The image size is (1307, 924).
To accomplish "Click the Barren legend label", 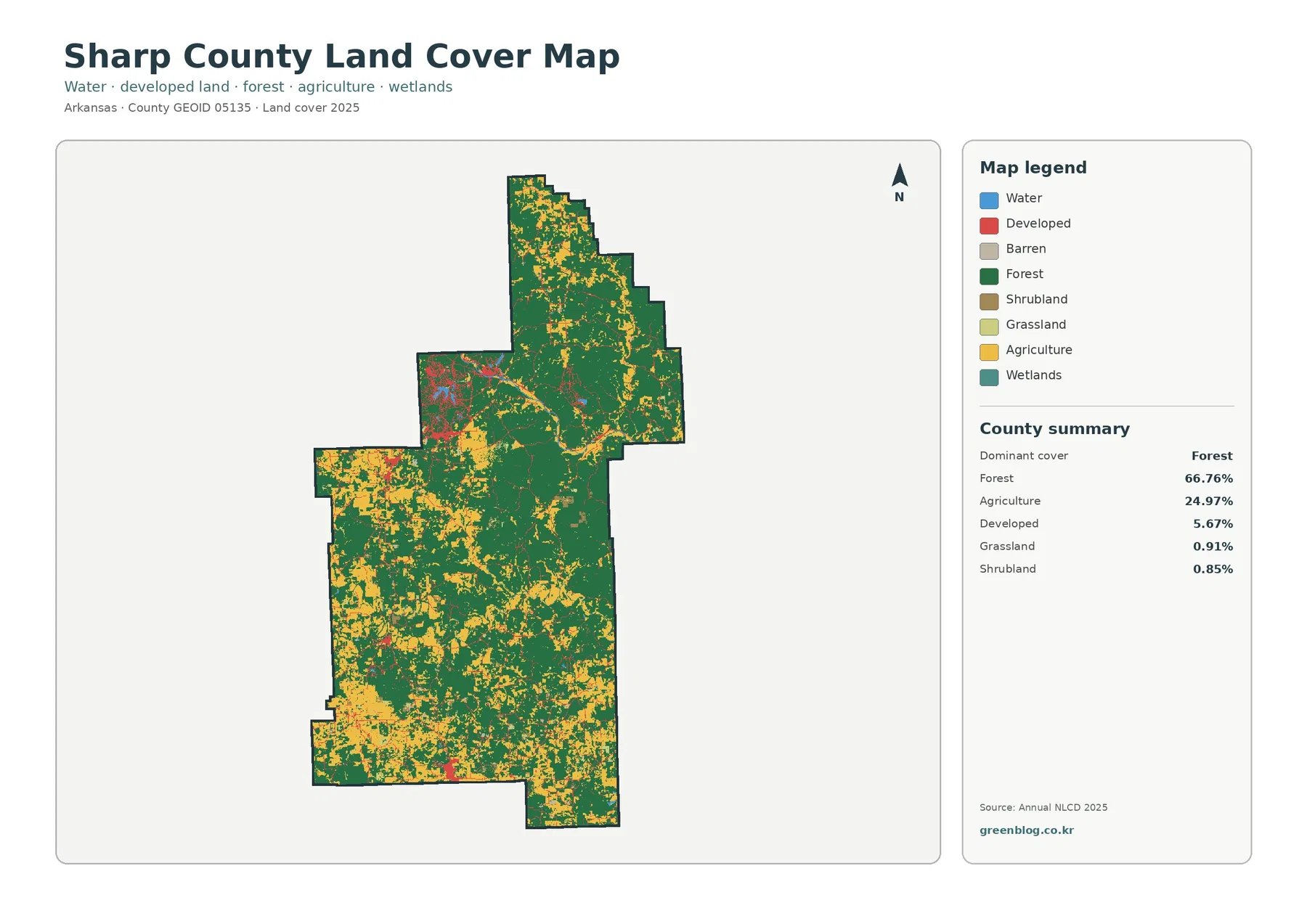I will coord(1026,249).
